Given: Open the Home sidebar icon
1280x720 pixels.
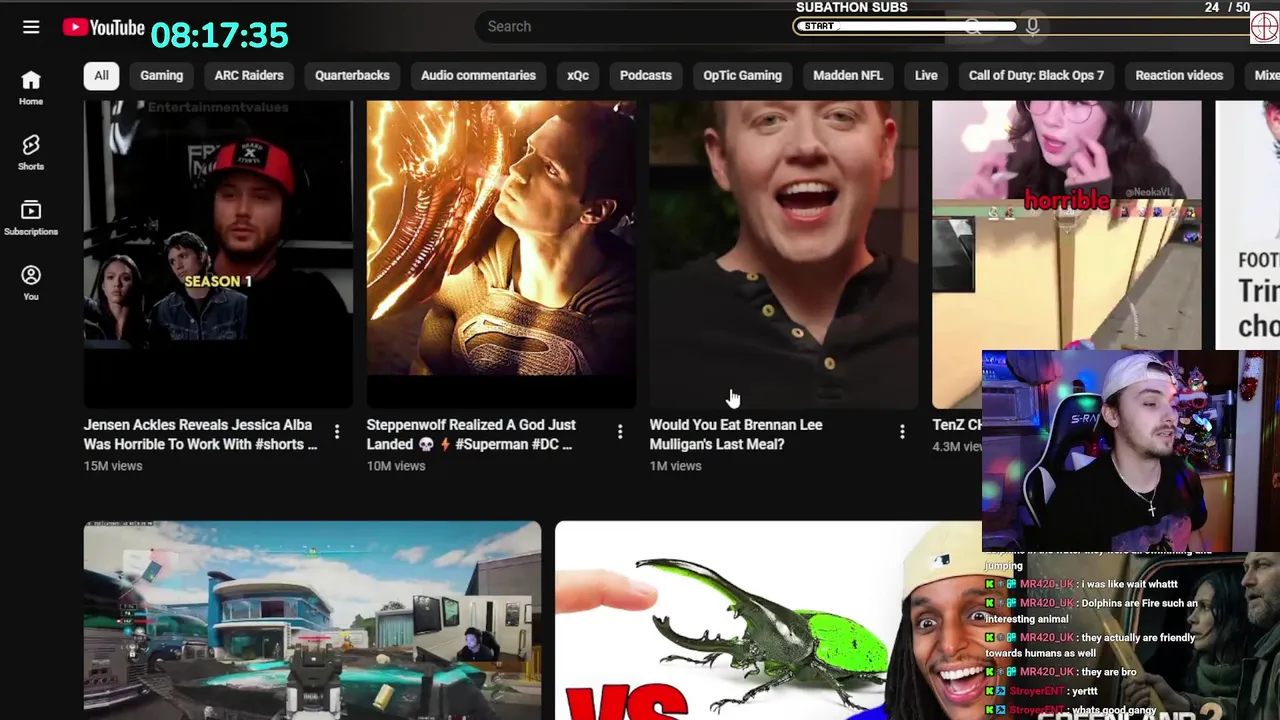Looking at the screenshot, I should click(31, 88).
